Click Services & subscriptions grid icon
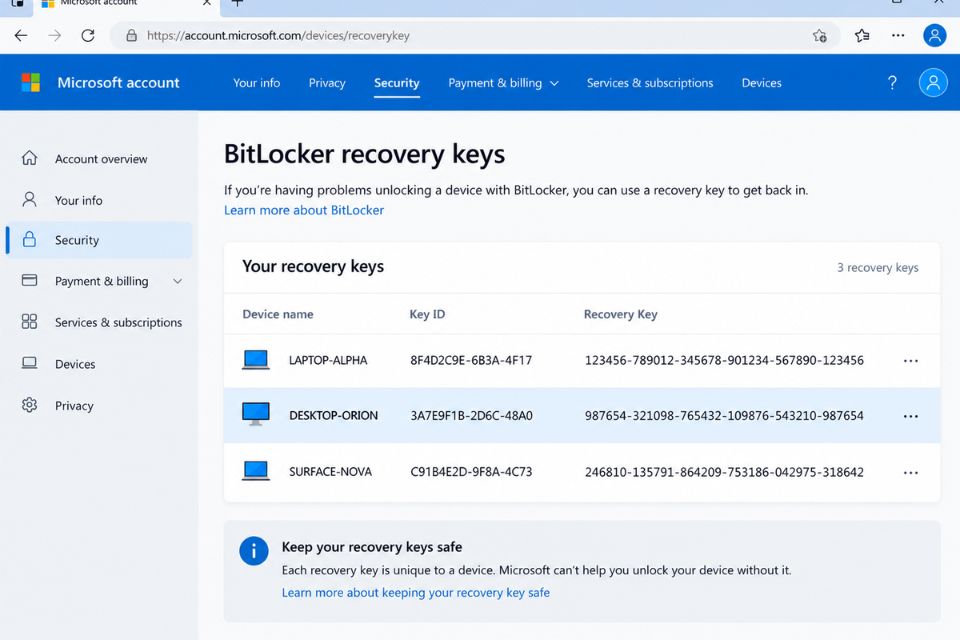The width and height of the screenshot is (960, 640). [x=29, y=322]
